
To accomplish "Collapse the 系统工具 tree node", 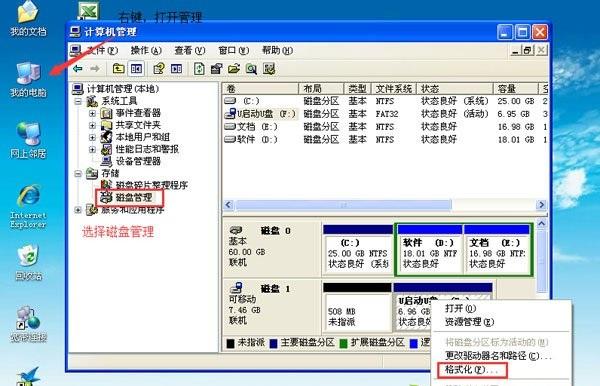I will pyautogui.click(x=78, y=101).
